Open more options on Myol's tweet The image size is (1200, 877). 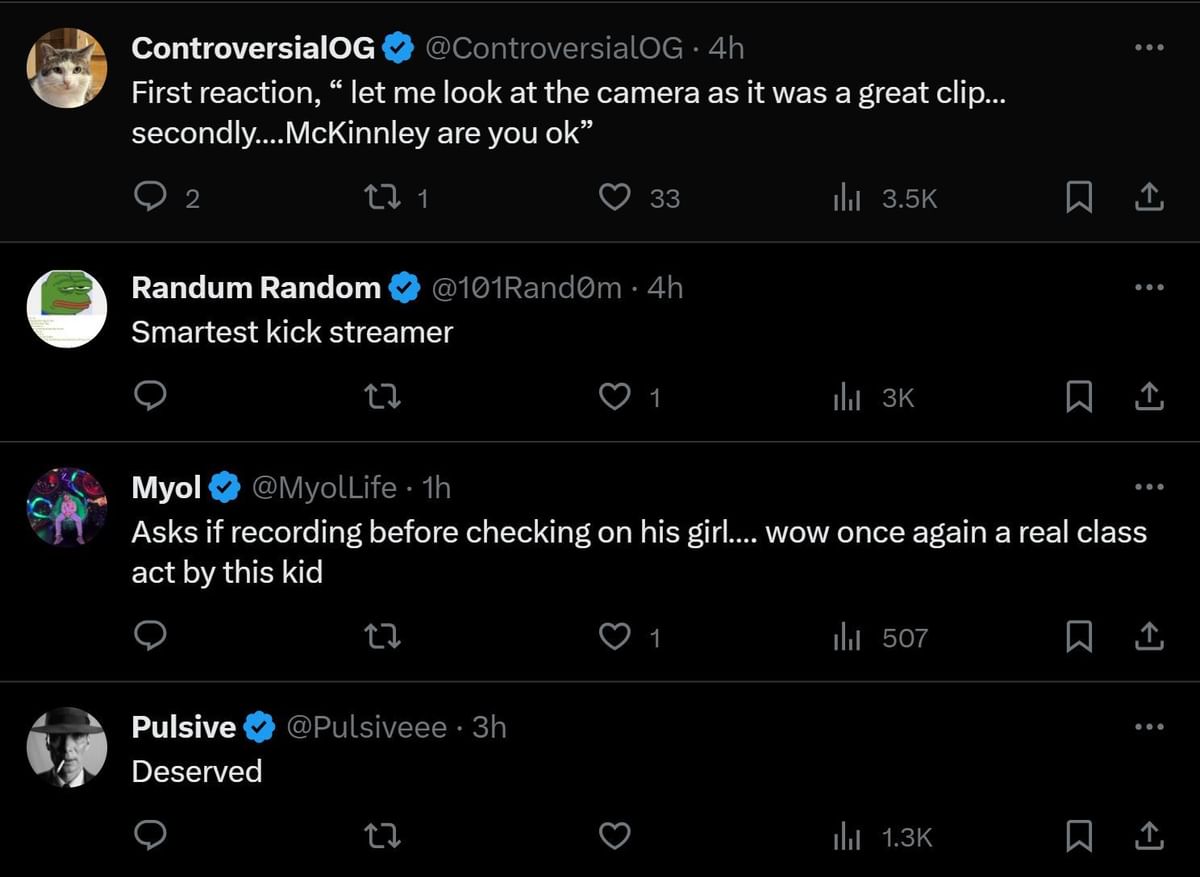tap(1149, 488)
